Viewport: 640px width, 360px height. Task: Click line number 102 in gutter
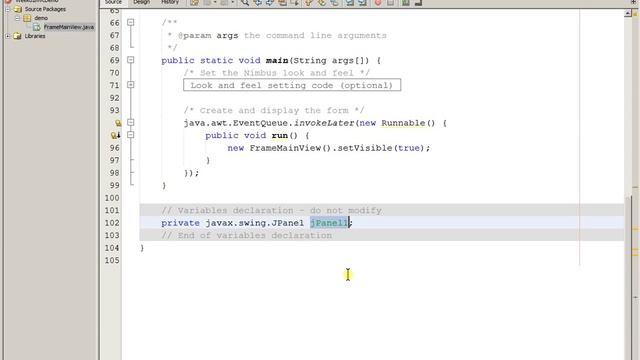tap(112, 223)
